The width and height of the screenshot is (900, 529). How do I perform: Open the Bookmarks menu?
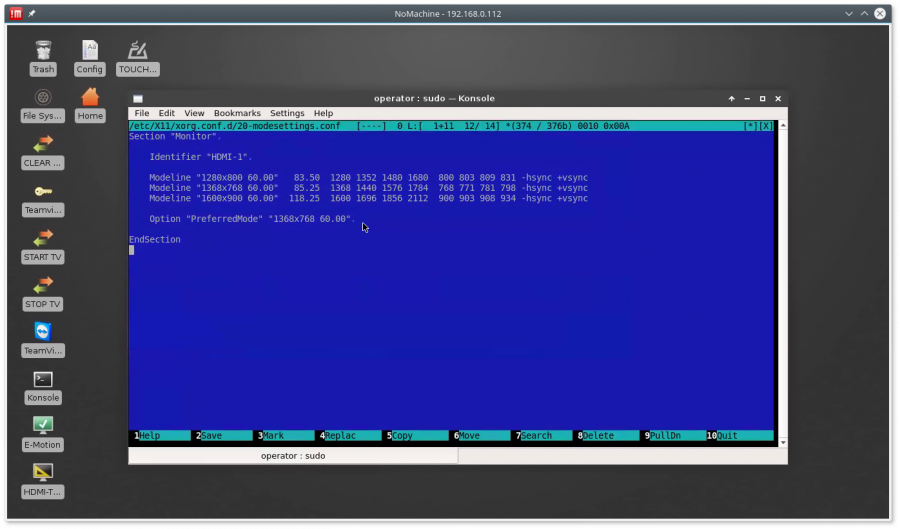point(237,114)
